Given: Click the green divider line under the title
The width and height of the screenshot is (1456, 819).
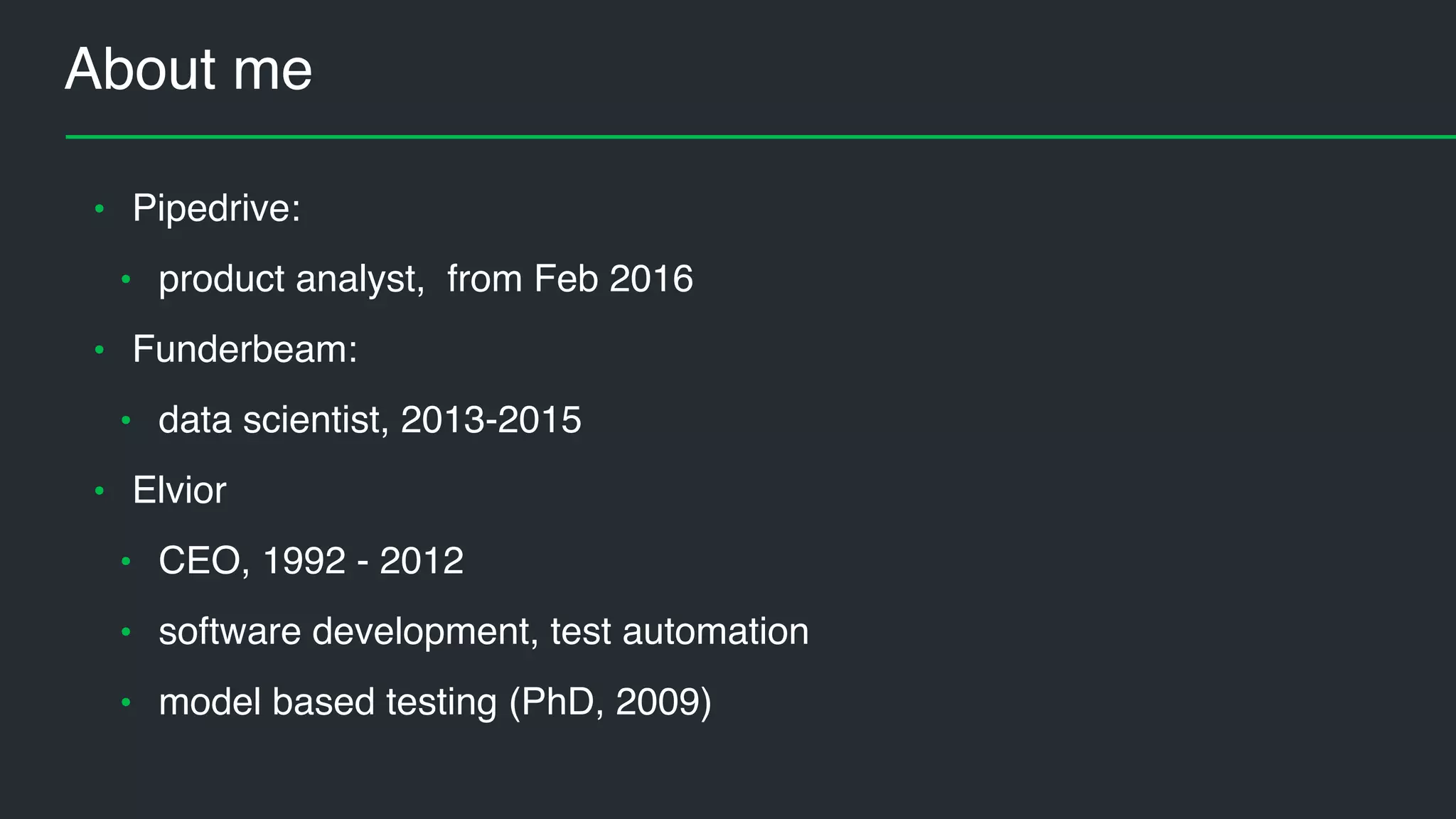Looking at the screenshot, I should [761, 136].
